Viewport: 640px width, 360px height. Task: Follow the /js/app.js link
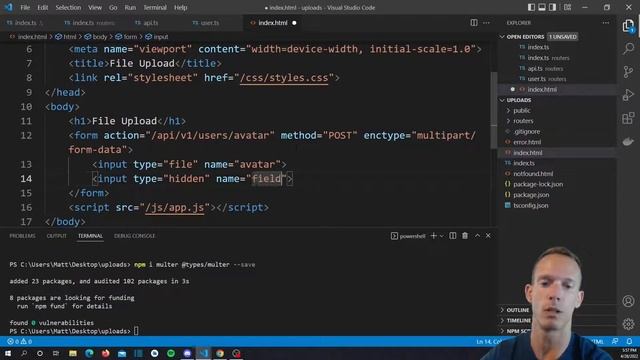coord(175,207)
